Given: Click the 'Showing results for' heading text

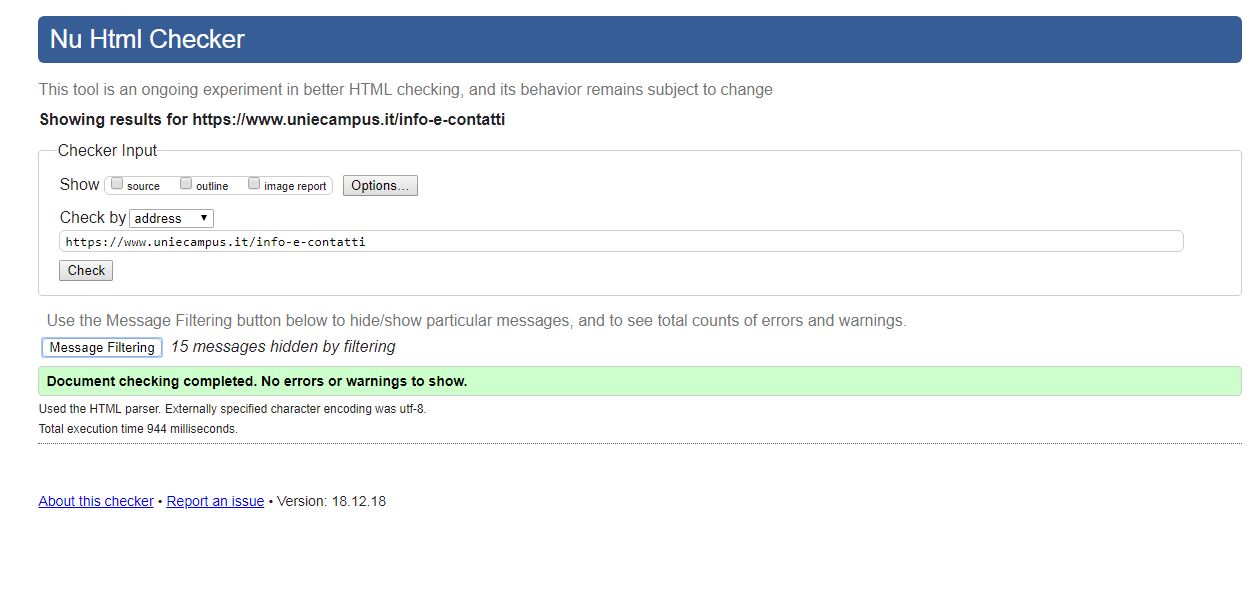Looking at the screenshot, I should tap(272, 120).
